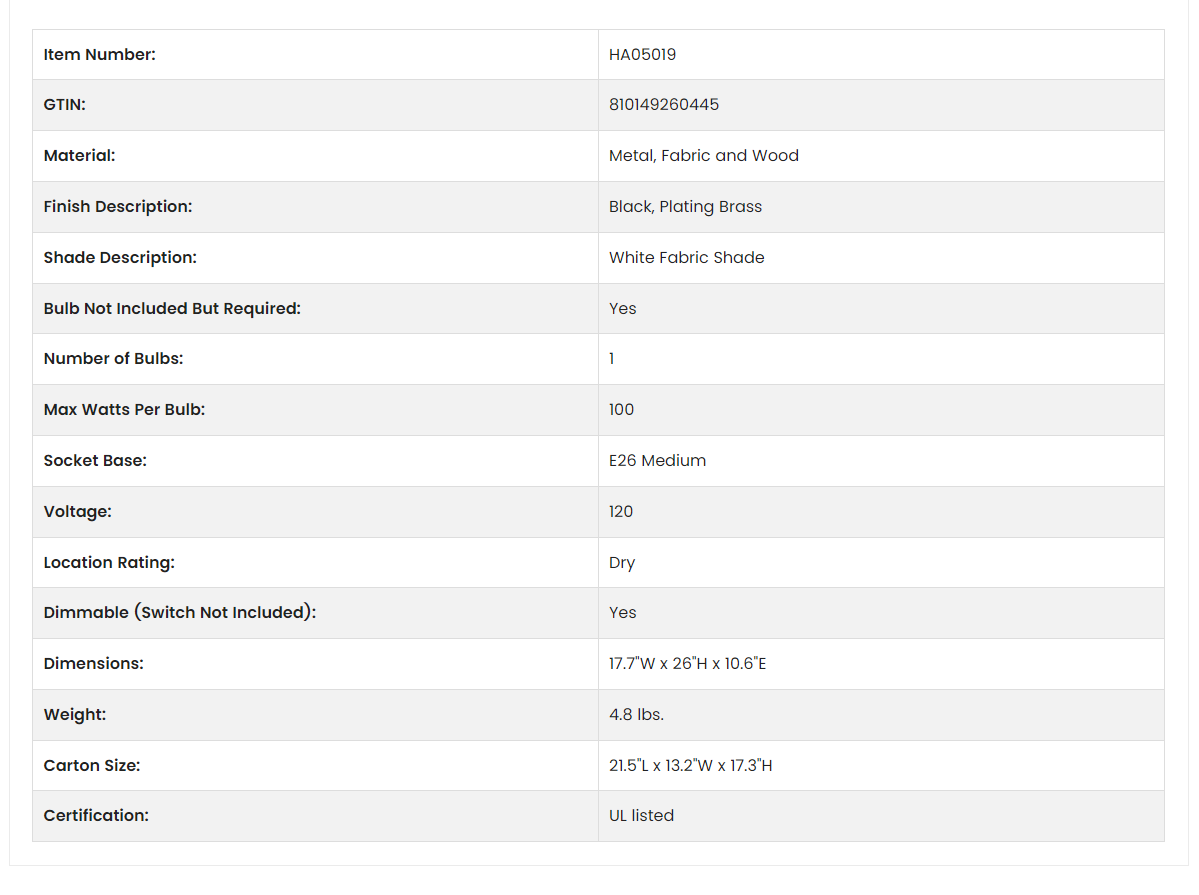Viewport: 1199px width, 895px height.
Task: Click the GTIN value 810149260445
Action: pos(664,105)
